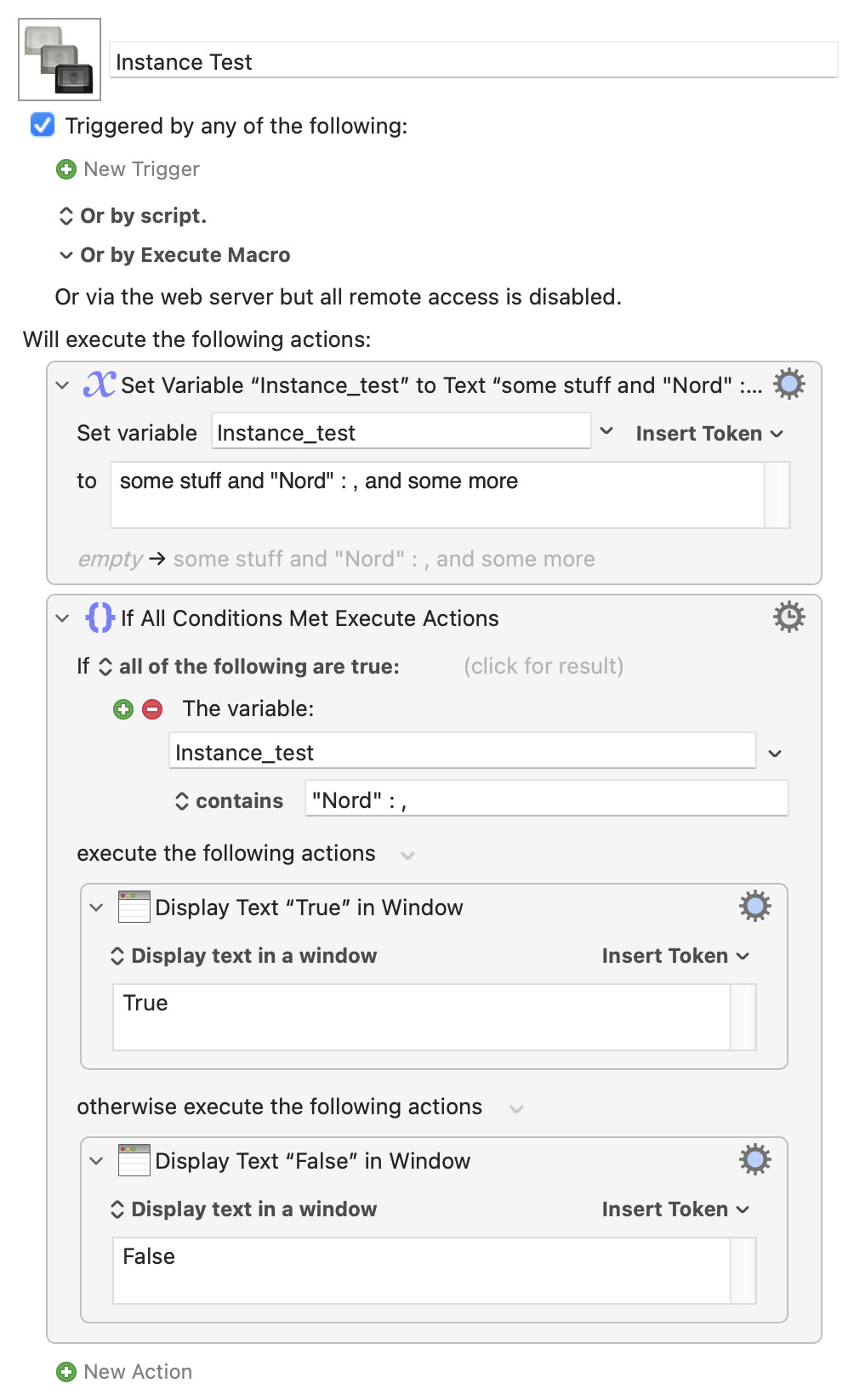
Task: Open gear menu of Display Text False action
Action: 754,1160
